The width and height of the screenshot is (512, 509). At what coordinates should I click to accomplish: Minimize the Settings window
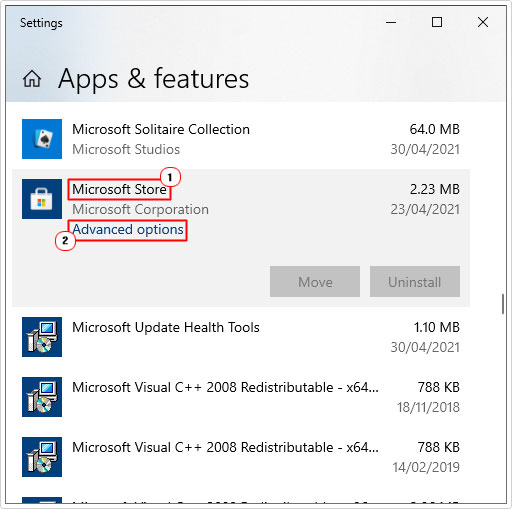tap(391, 23)
